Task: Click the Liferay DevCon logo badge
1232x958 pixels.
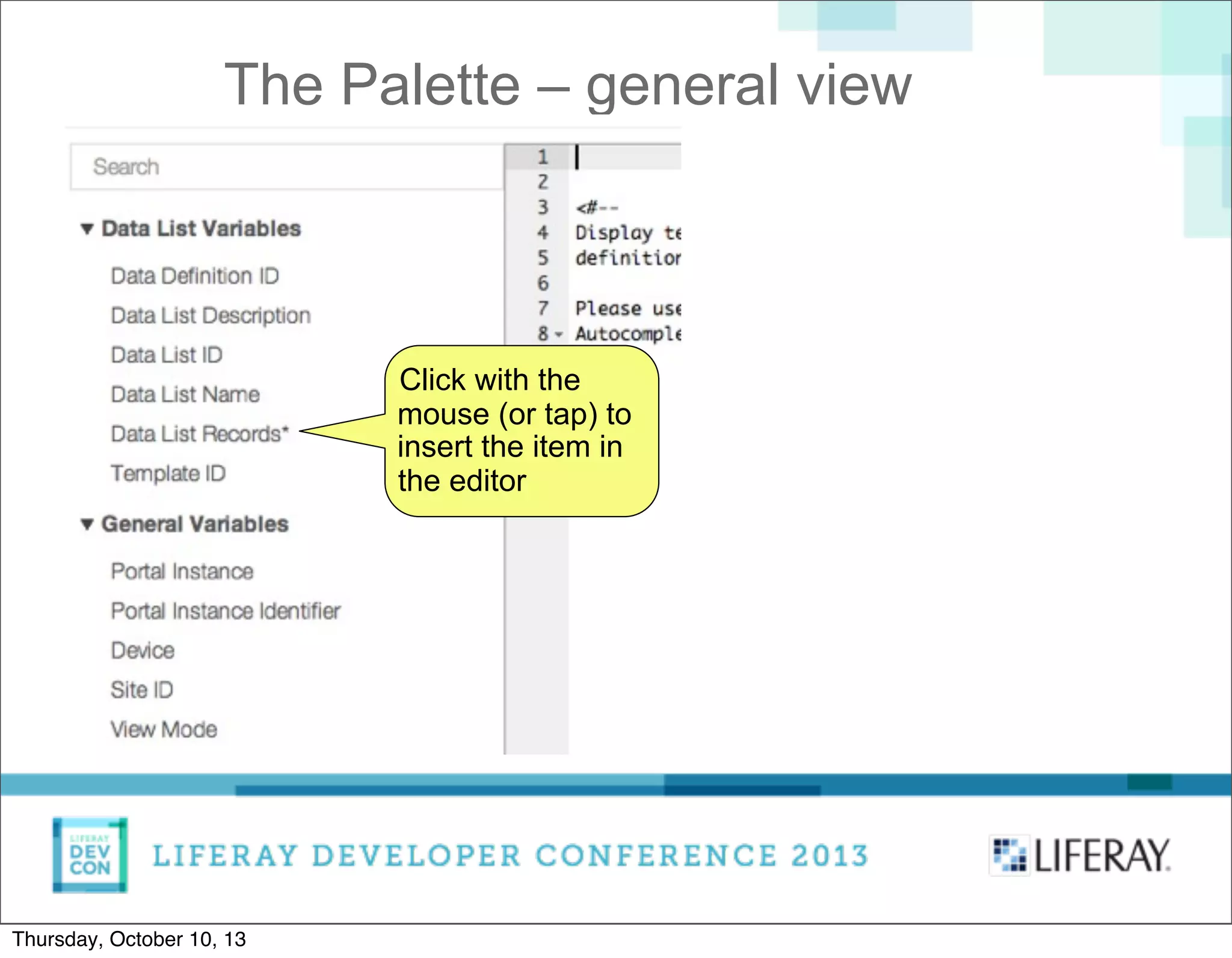Action: 90,855
